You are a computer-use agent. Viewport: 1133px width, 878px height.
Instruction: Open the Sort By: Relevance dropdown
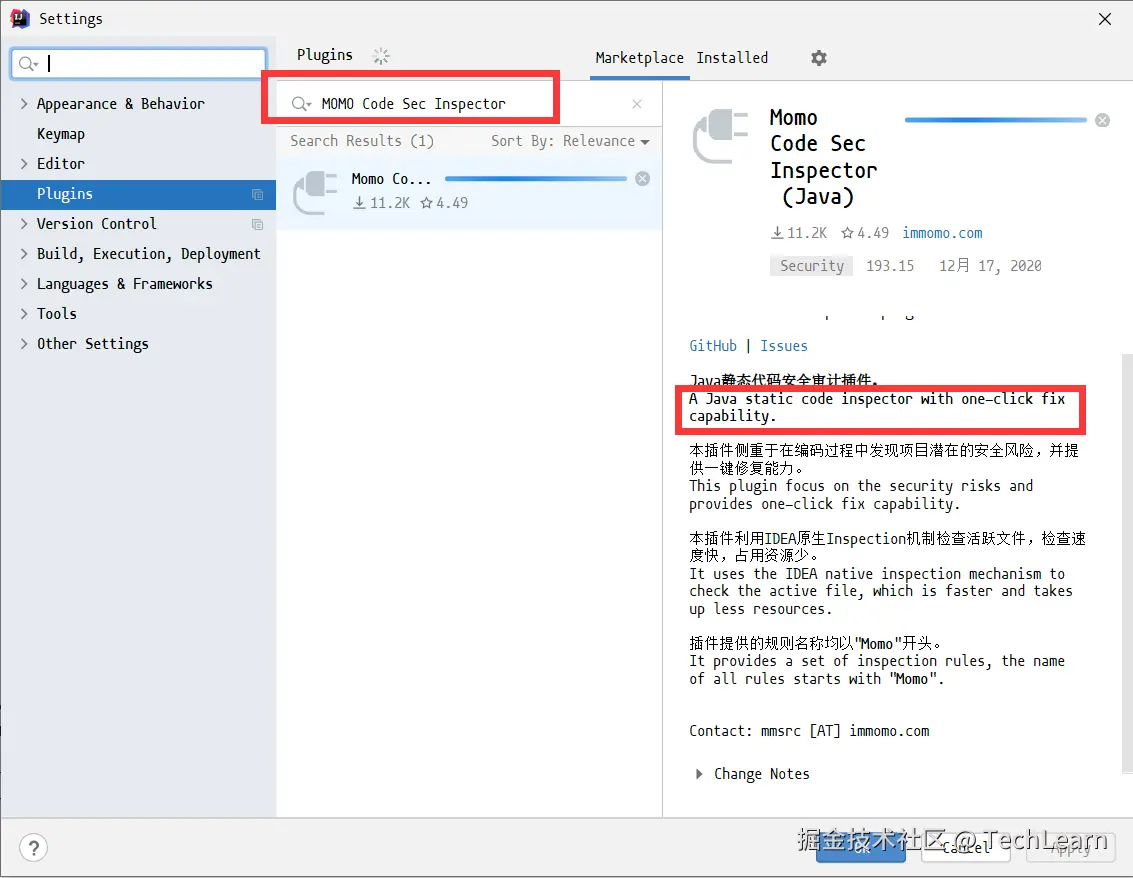click(570, 141)
